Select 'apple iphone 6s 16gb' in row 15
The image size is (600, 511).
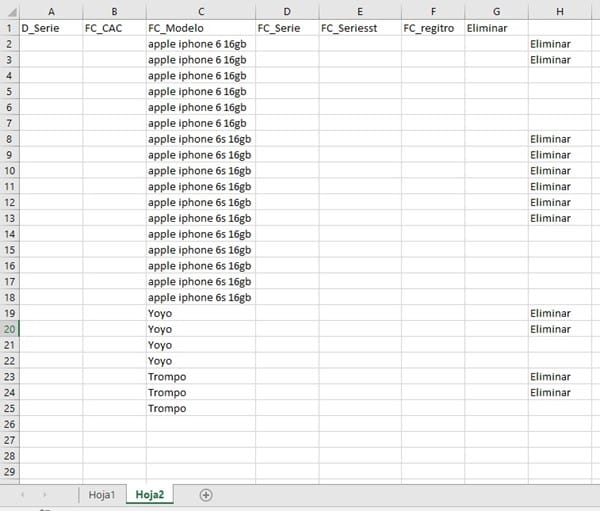(x=201, y=250)
